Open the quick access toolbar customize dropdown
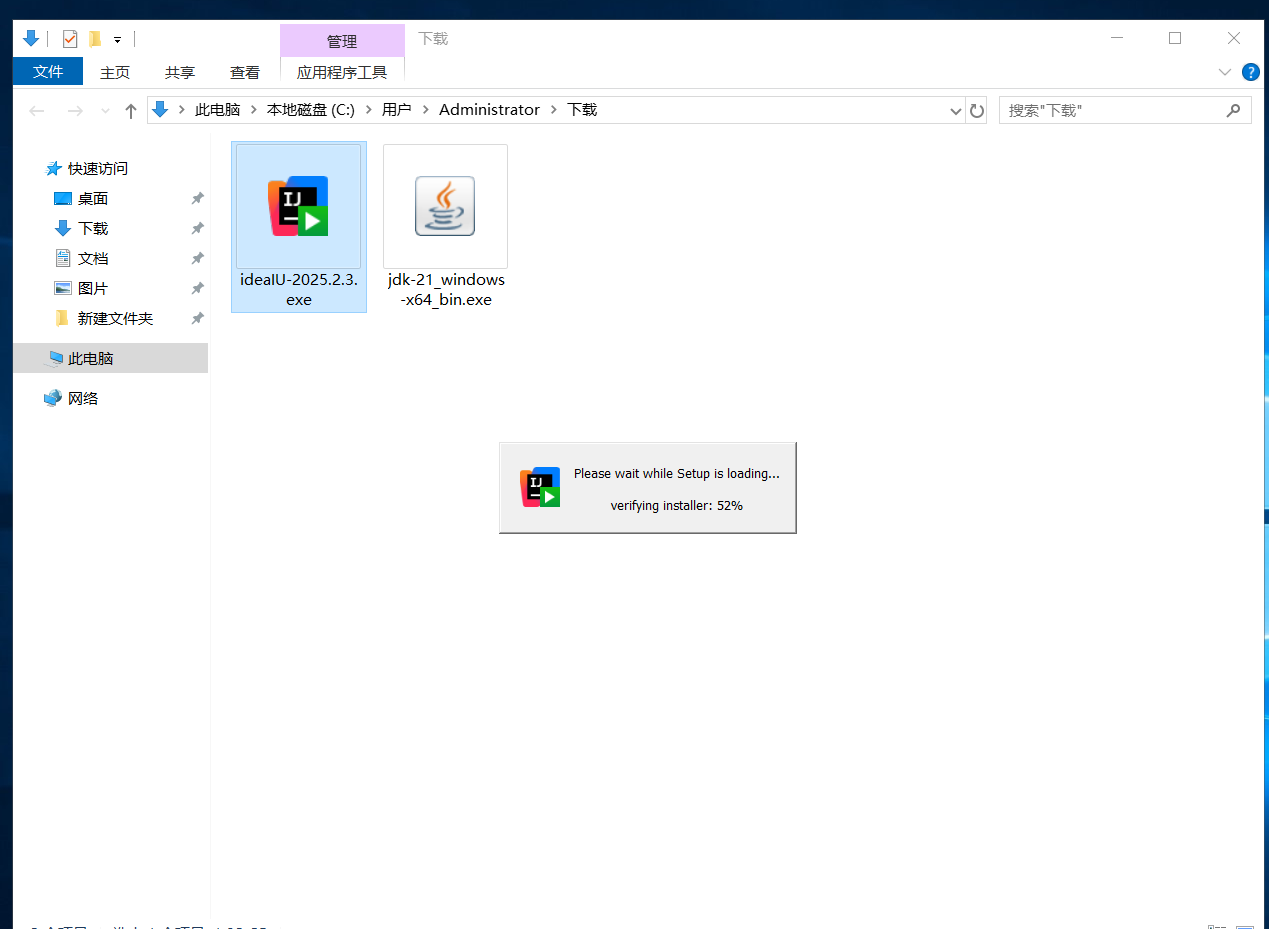The width and height of the screenshot is (1269, 929). [x=117, y=38]
